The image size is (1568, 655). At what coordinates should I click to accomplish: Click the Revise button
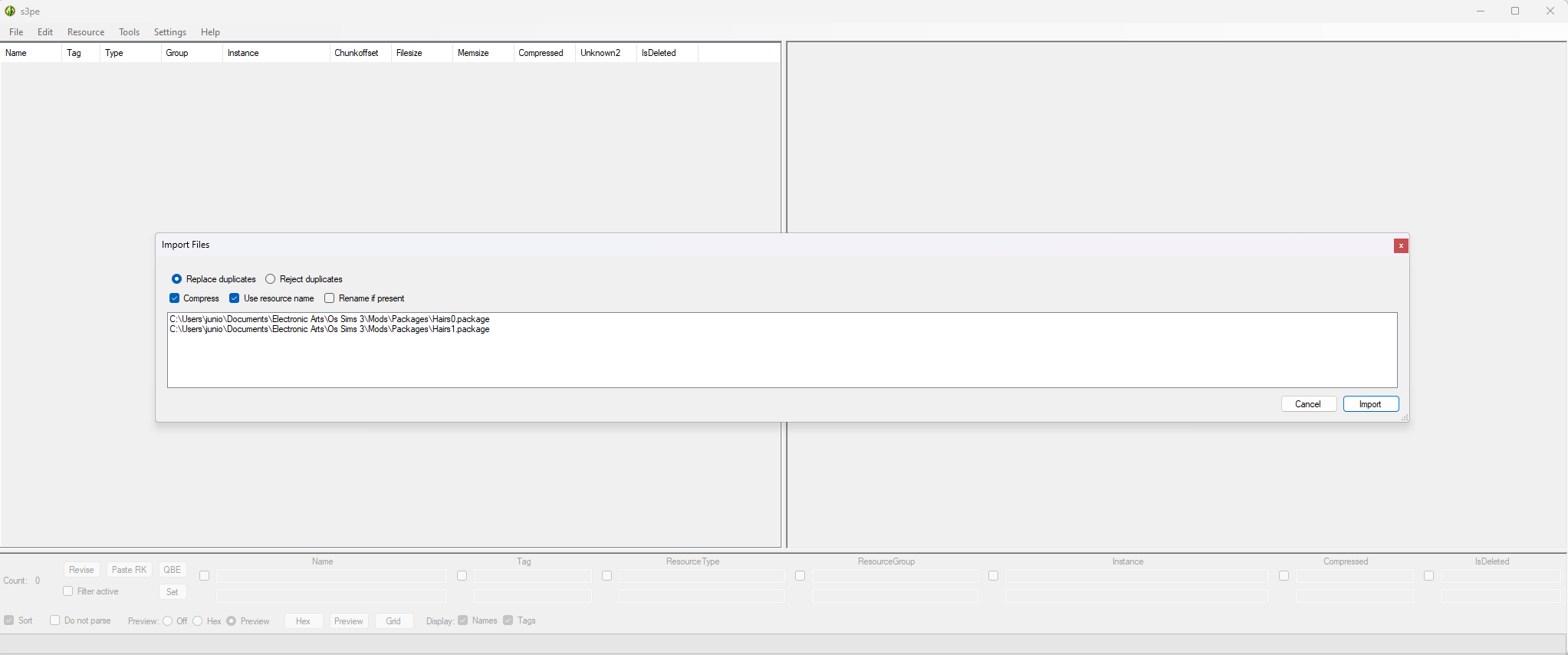coord(81,570)
